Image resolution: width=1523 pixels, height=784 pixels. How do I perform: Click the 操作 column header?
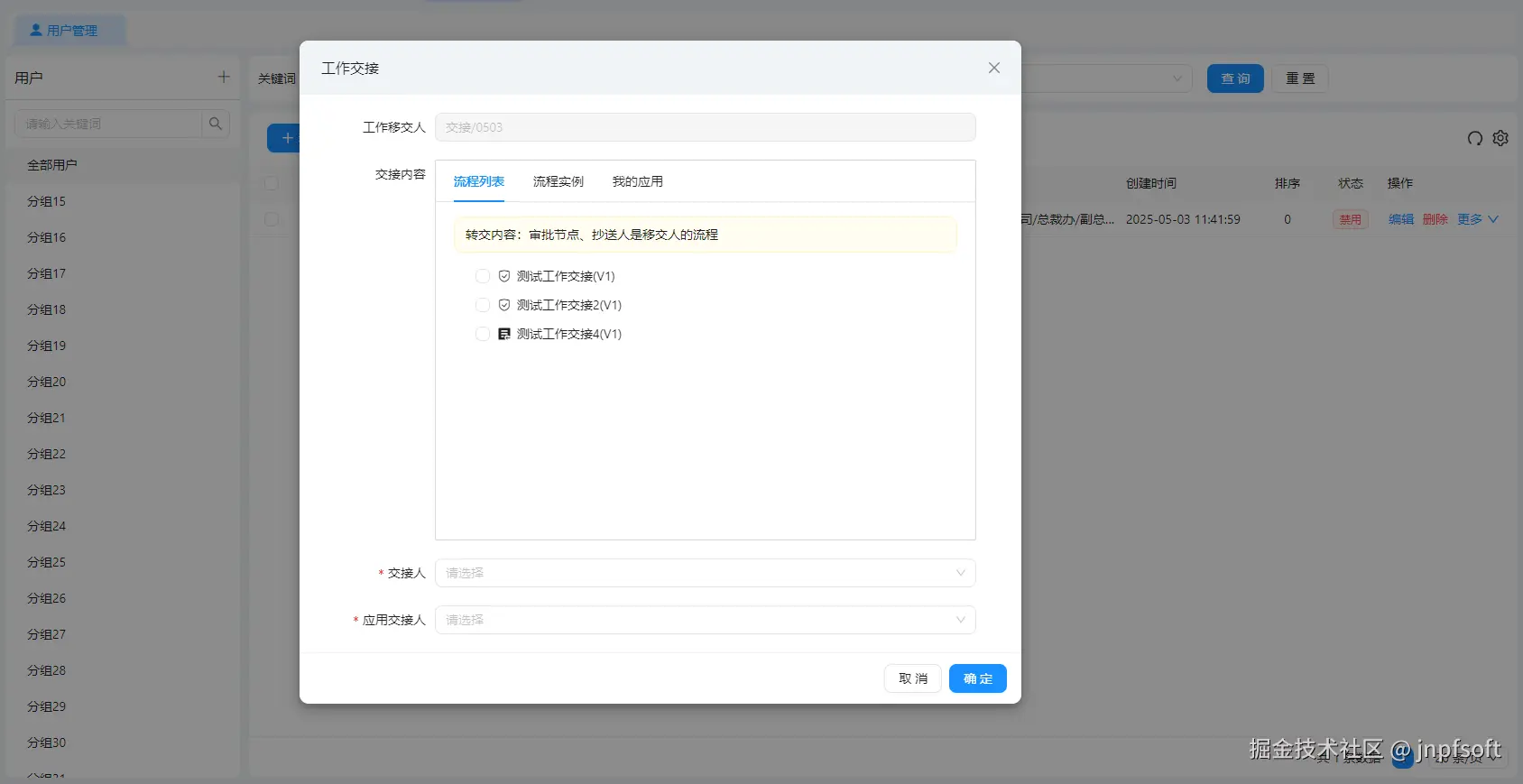click(1400, 183)
